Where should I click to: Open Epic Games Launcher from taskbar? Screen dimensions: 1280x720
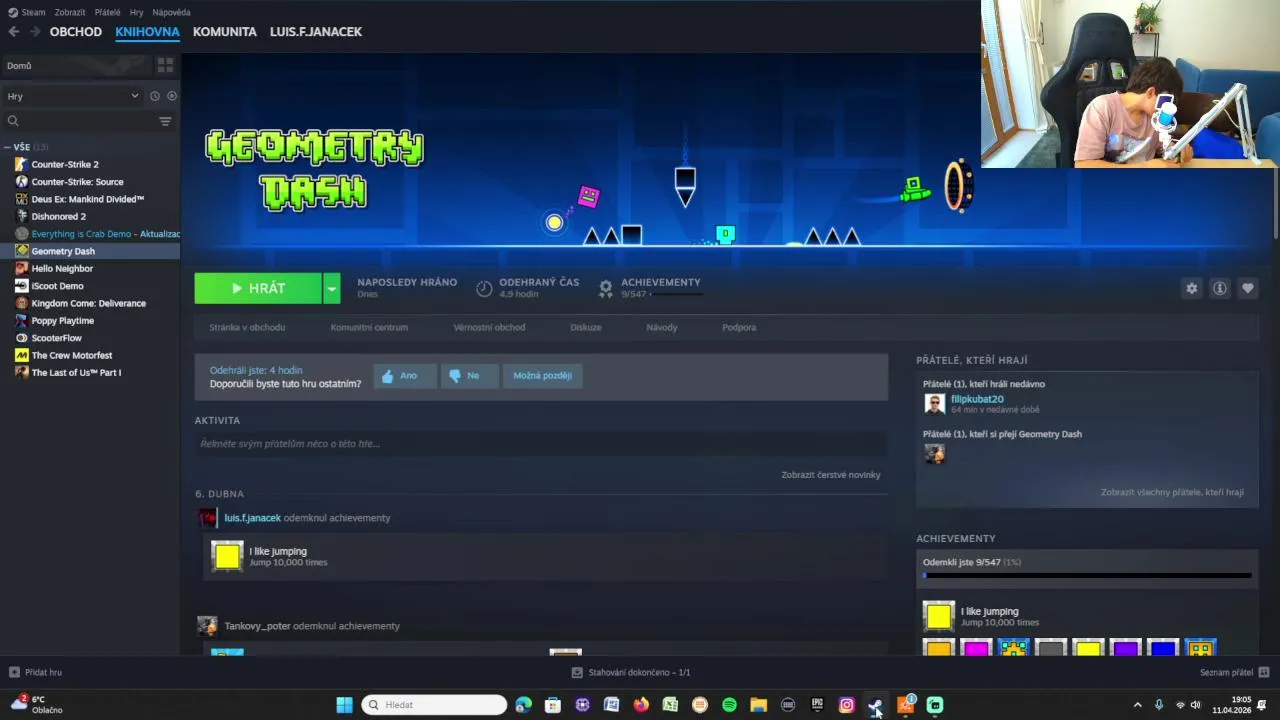coord(817,705)
